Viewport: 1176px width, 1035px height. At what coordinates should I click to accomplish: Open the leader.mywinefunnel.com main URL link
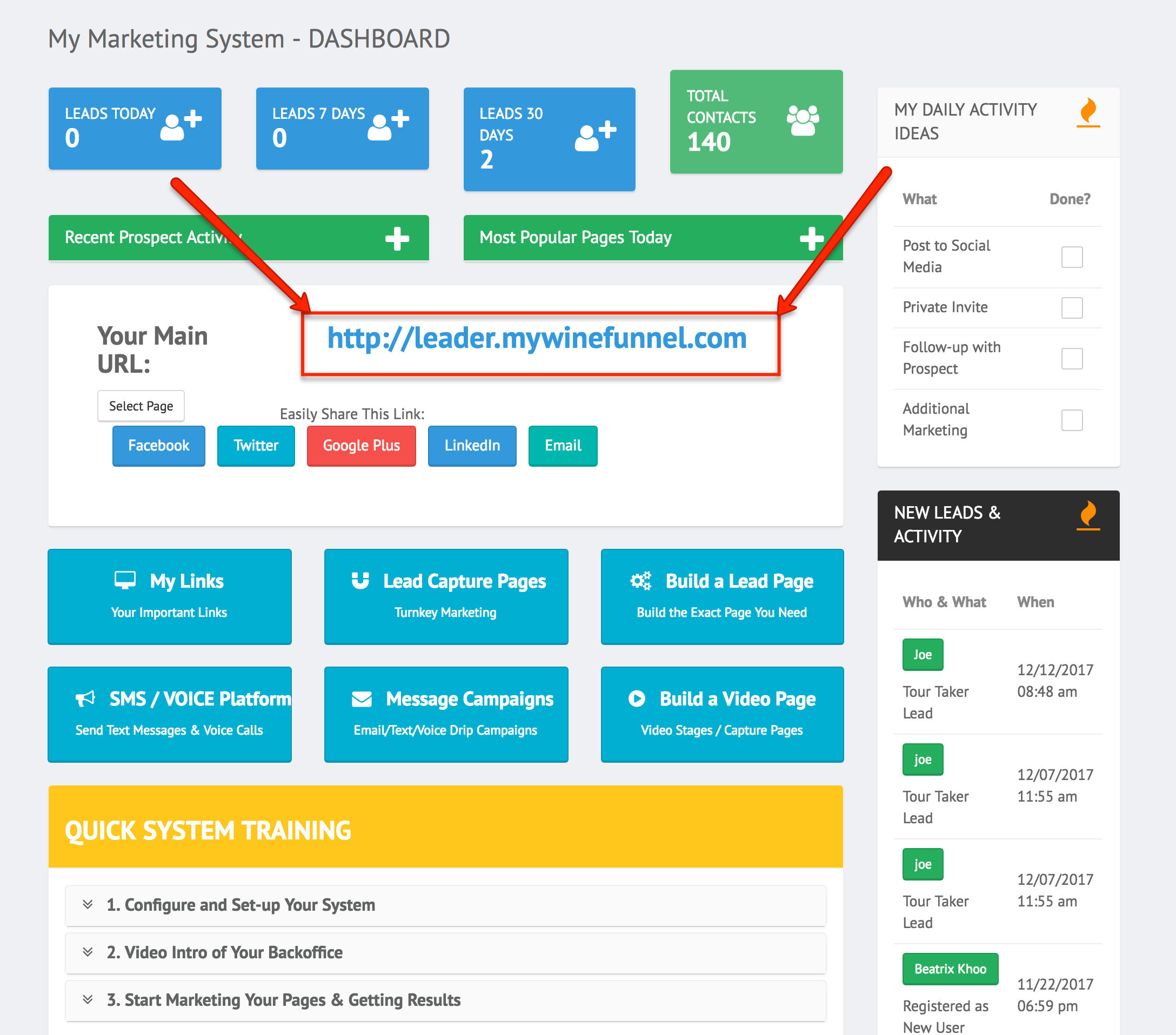pos(536,338)
